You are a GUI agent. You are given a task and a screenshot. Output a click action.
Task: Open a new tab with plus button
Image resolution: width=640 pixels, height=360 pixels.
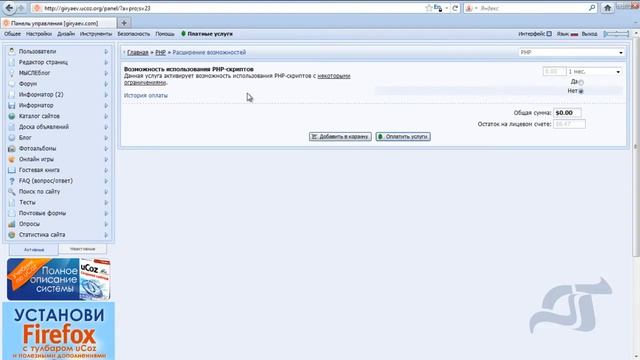click(x=124, y=23)
